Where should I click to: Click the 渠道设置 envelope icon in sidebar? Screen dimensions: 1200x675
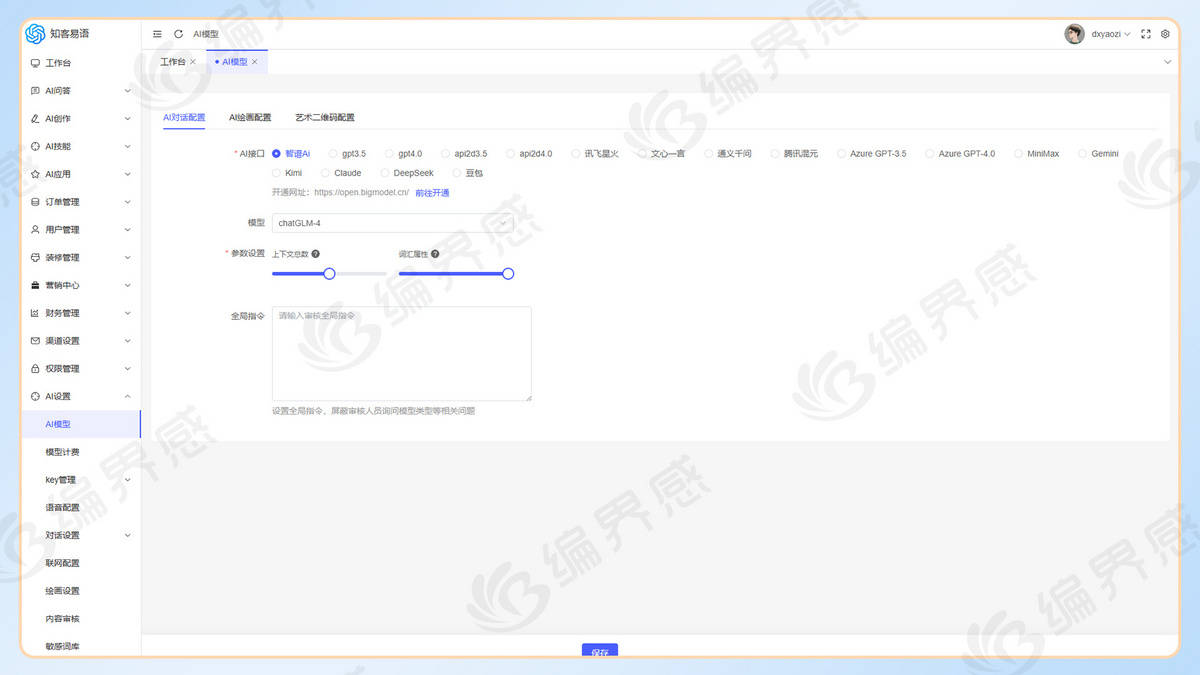click(x=36, y=341)
